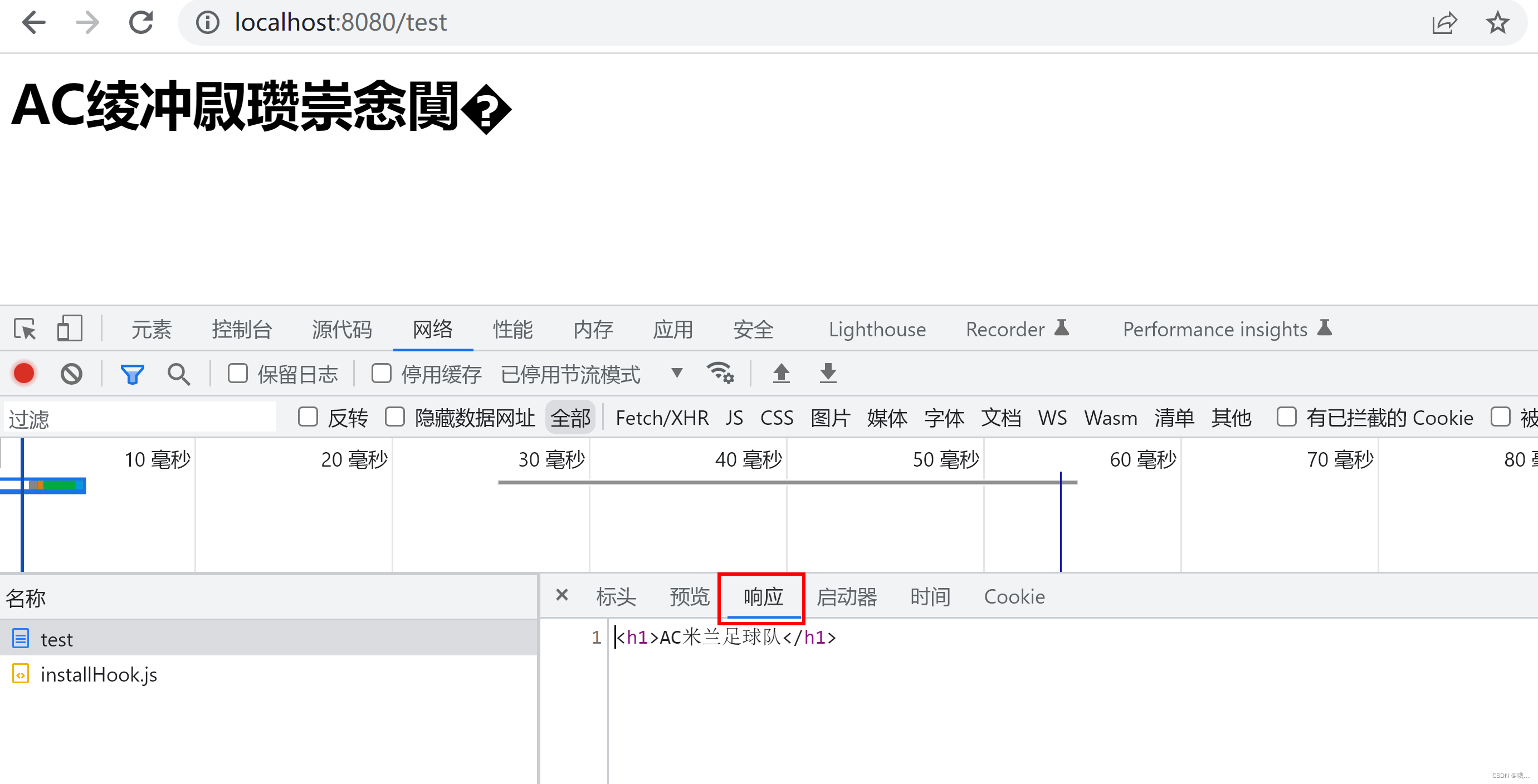Click the browser reload page icon

click(x=141, y=23)
